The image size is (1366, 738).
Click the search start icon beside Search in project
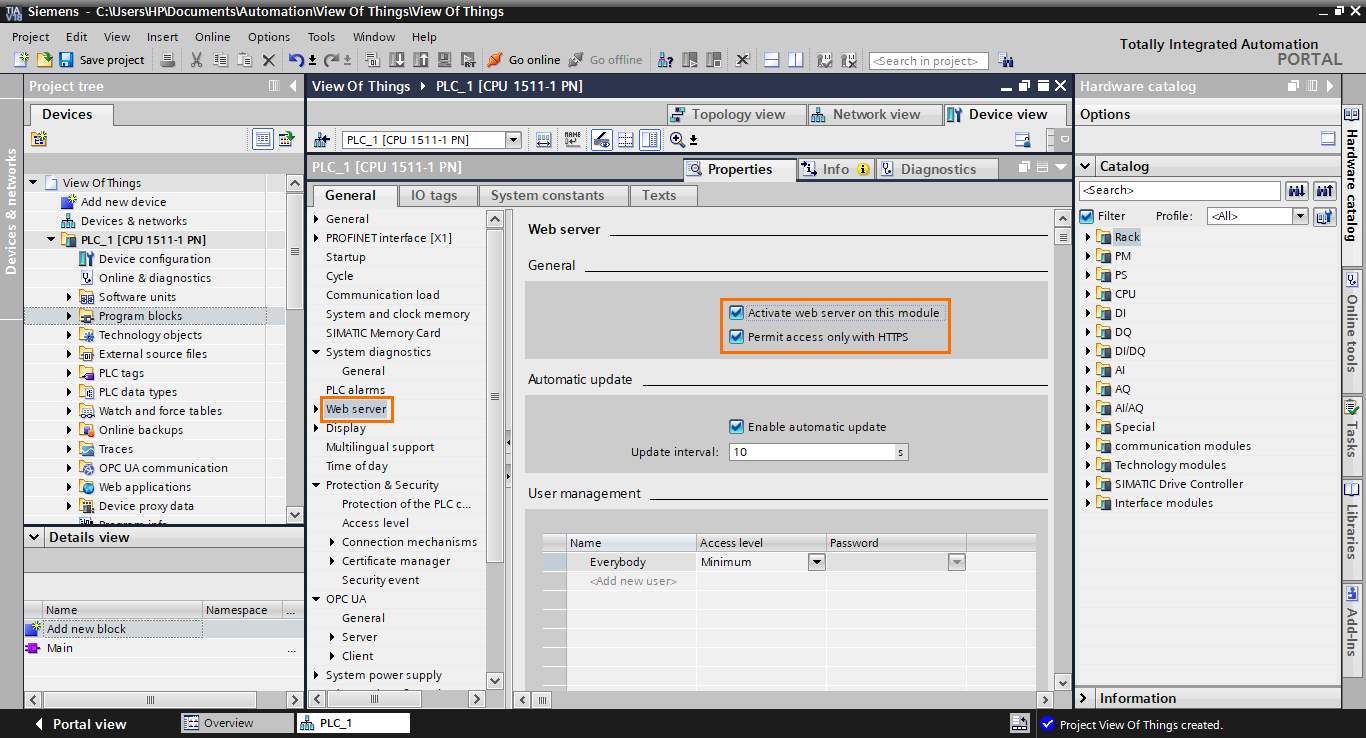click(1006, 60)
